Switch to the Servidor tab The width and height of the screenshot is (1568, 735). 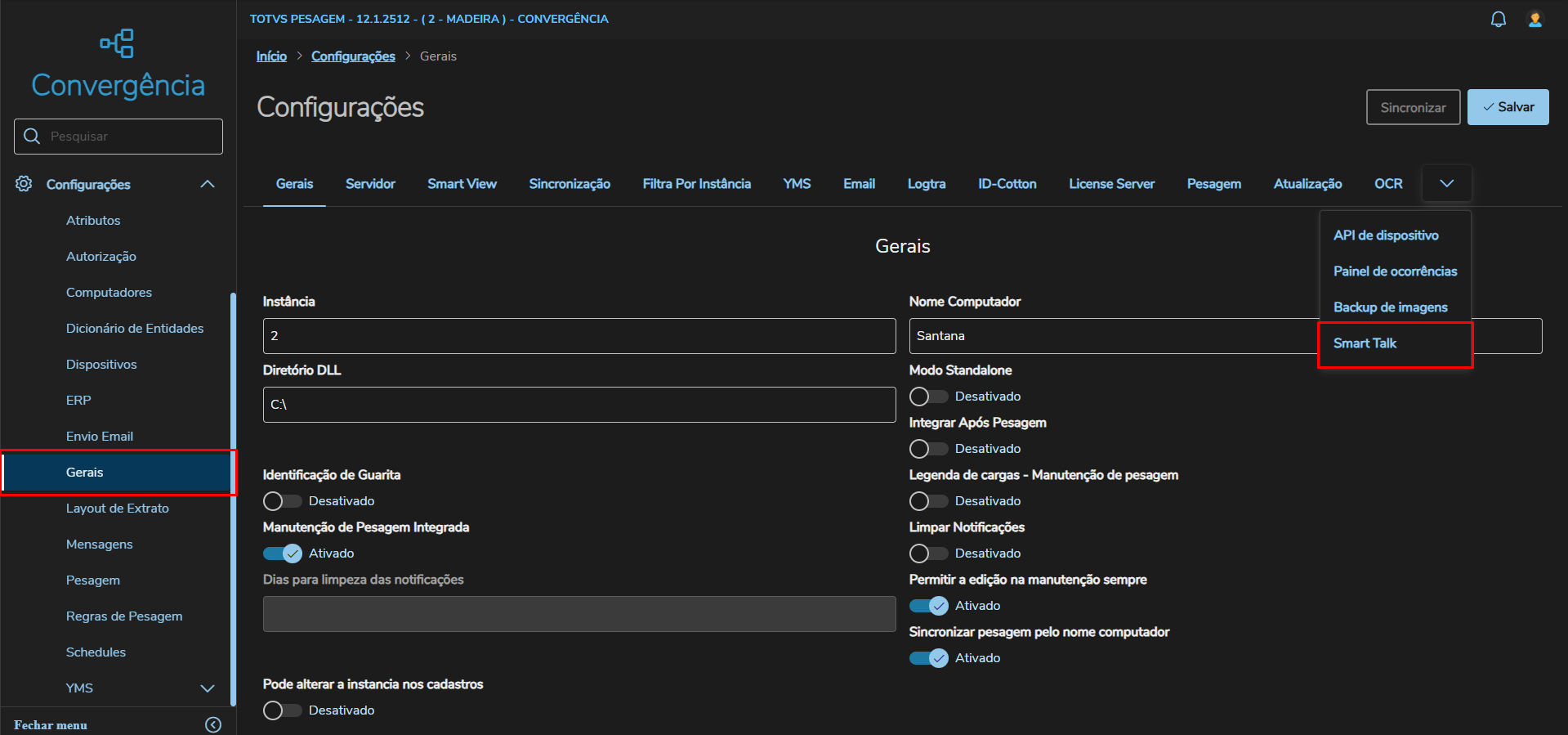370,184
